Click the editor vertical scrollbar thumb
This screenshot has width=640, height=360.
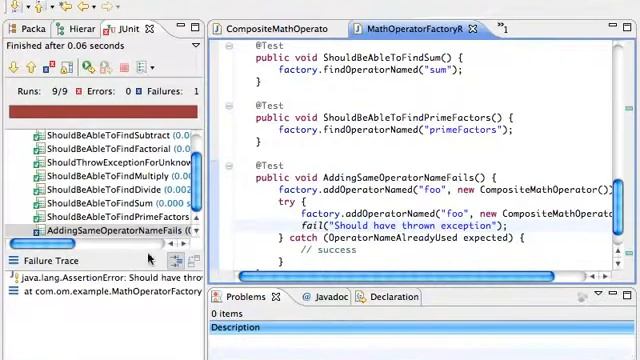tap(618, 207)
